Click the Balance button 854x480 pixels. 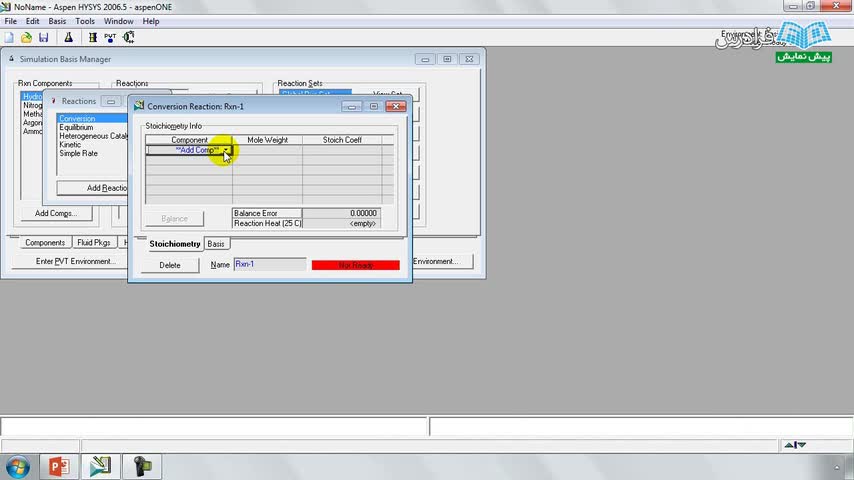pyautogui.click(x=174, y=218)
